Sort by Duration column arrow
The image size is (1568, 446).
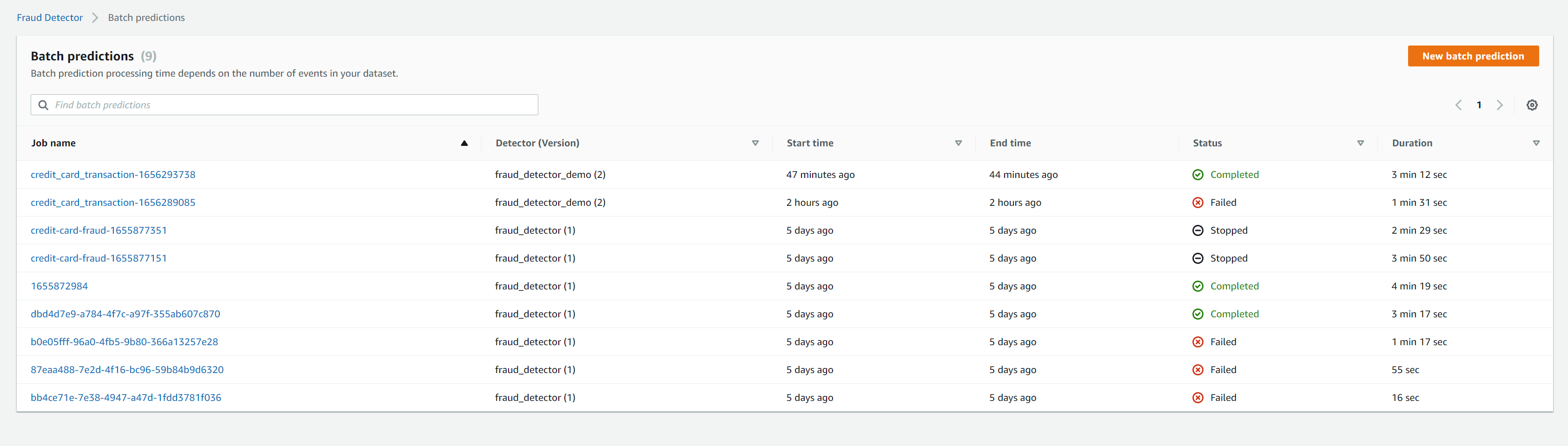(1536, 143)
